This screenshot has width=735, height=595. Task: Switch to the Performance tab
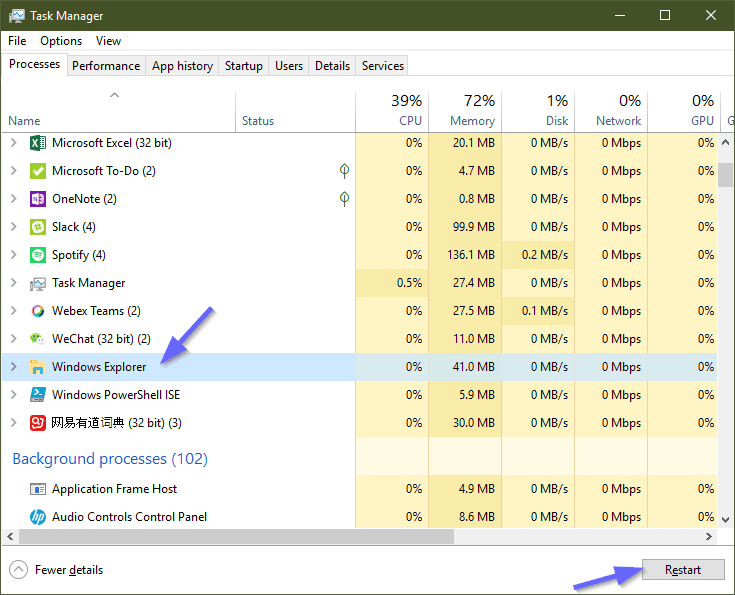(106, 66)
